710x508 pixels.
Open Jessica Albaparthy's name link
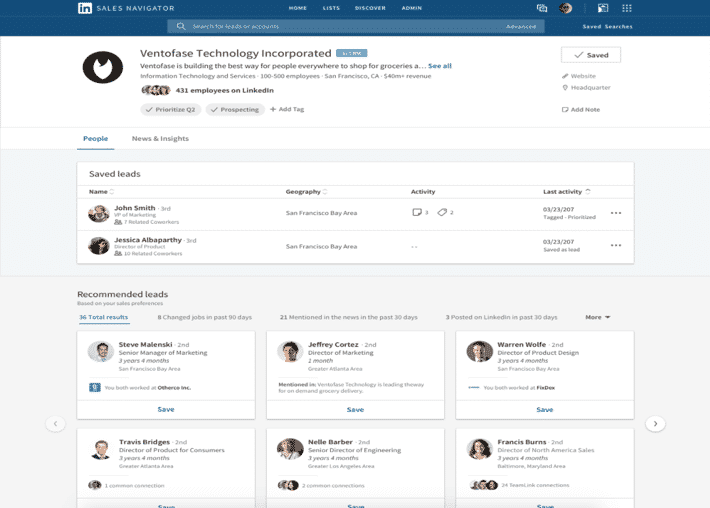(x=148, y=240)
